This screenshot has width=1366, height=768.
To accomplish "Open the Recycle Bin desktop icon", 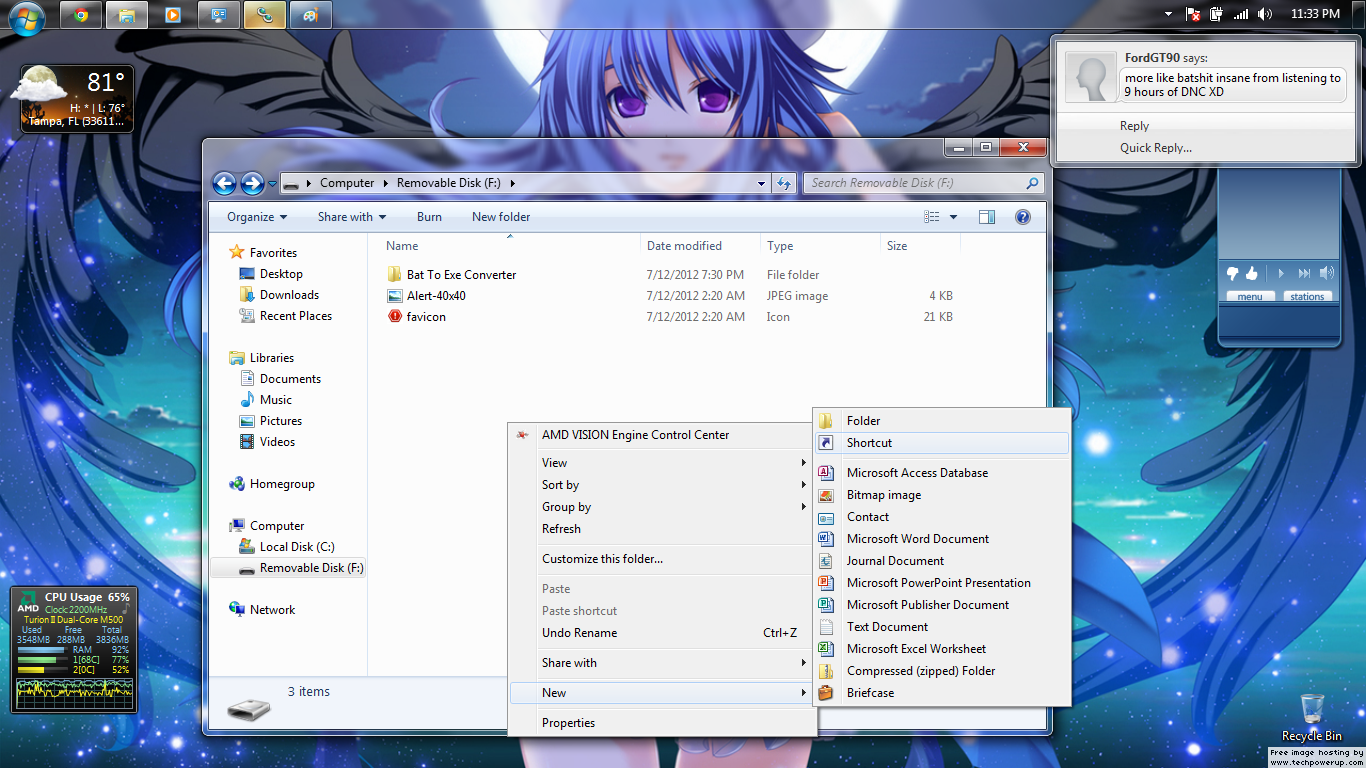I will point(1312,717).
